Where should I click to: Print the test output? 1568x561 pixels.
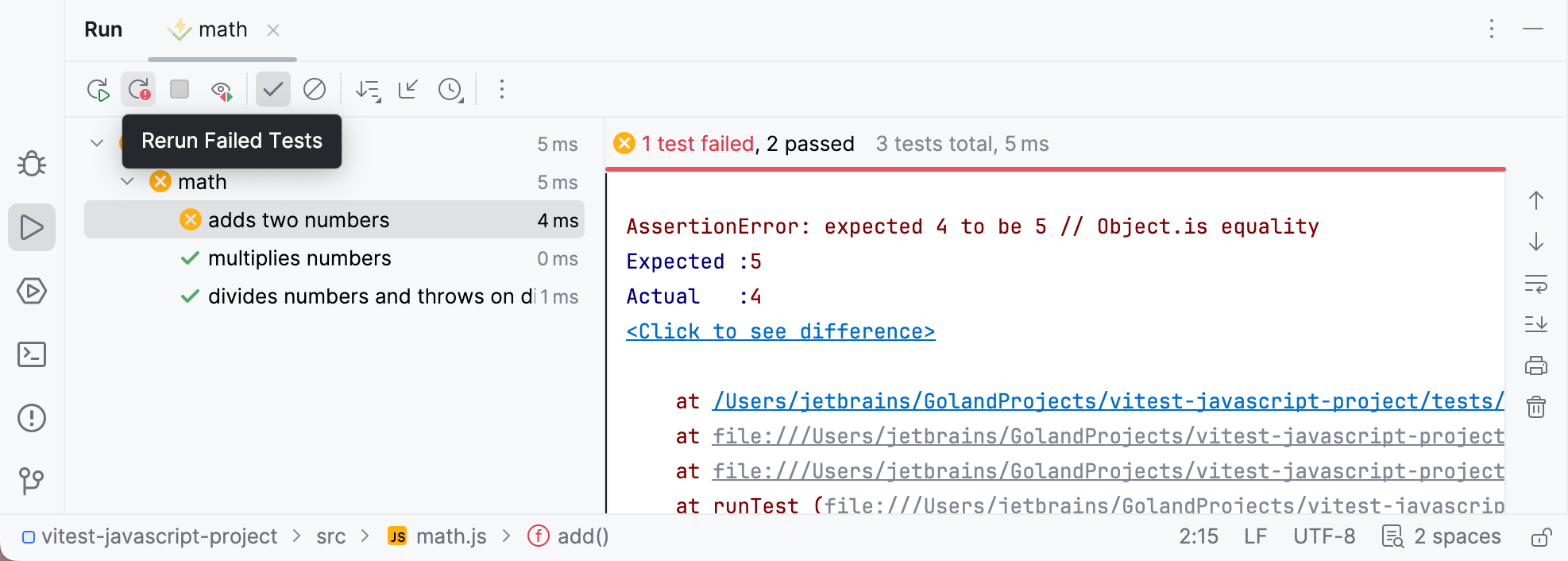click(1536, 366)
